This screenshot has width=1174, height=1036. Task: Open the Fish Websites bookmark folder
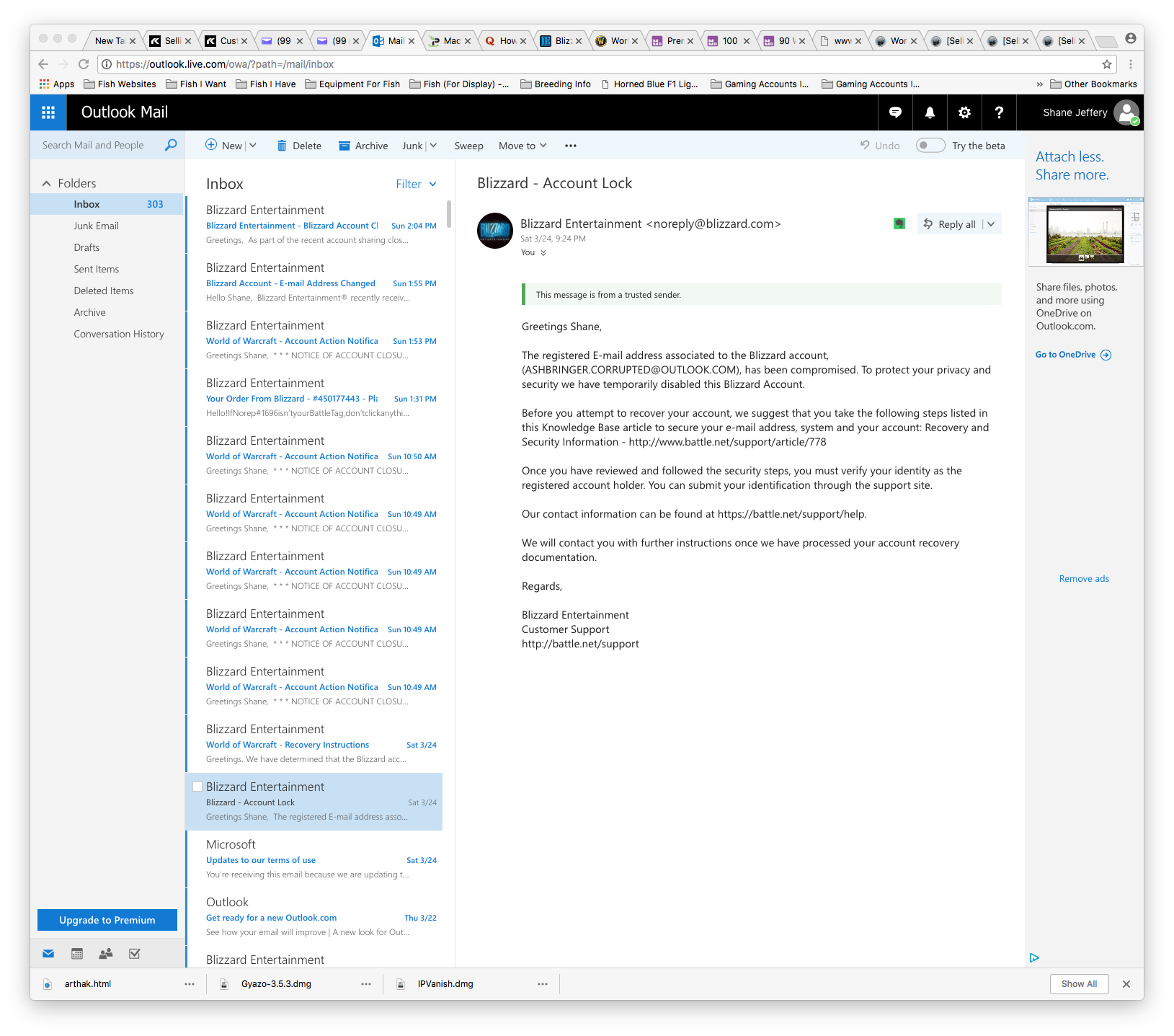click(x=120, y=84)
